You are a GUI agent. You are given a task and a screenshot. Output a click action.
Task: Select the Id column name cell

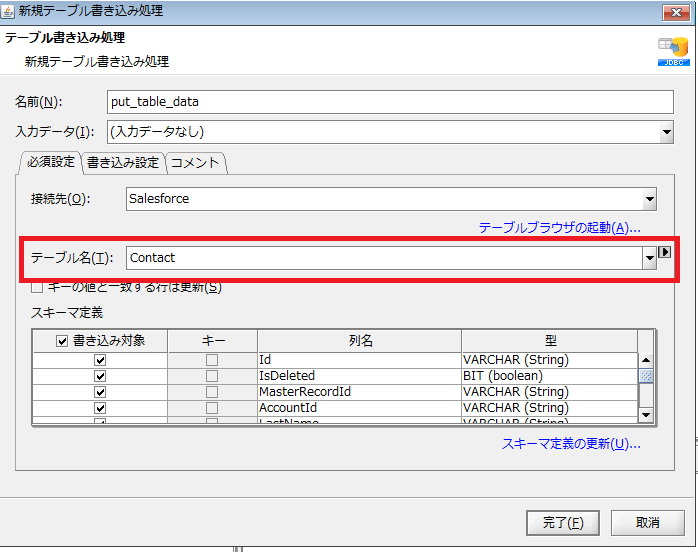pos(360,360)
